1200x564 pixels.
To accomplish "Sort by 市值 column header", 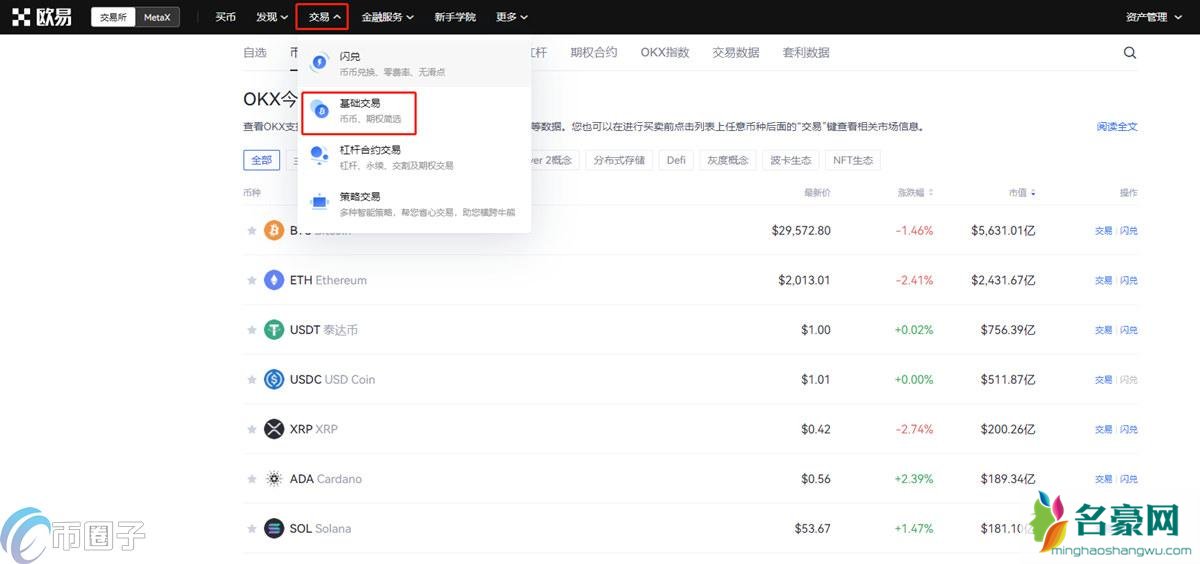I will click(x=1021, y=193).
